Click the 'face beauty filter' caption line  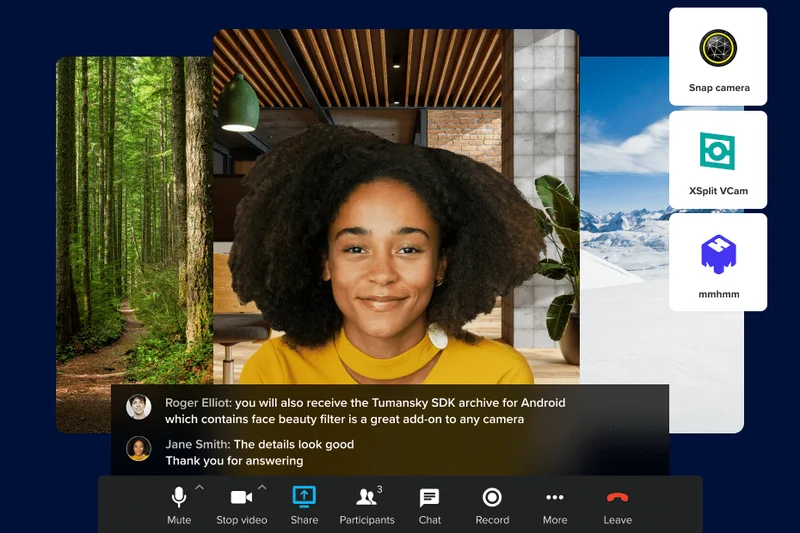click(344, 419)
